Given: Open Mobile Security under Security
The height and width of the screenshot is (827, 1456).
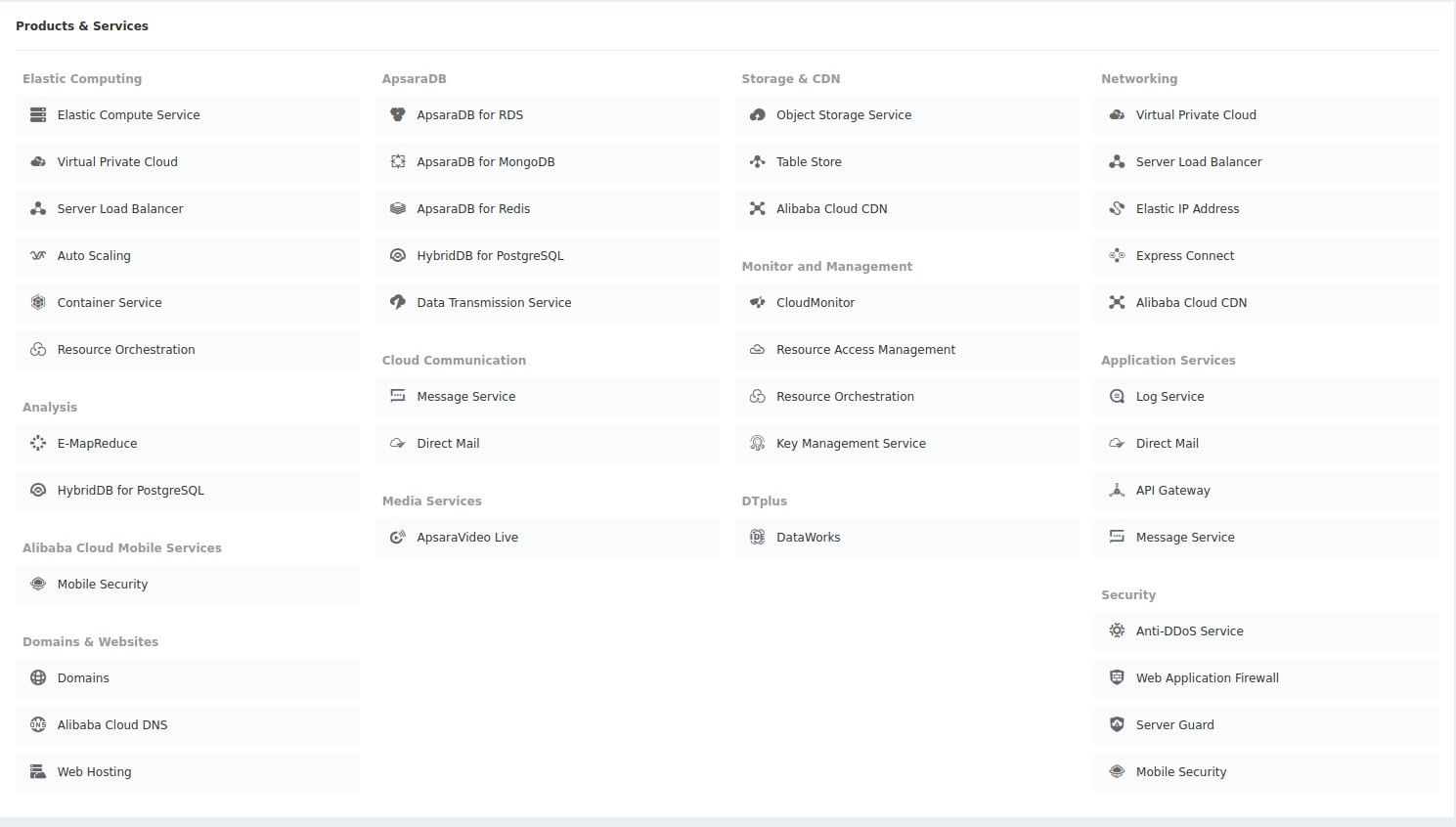Looking at the screenshot, I should coord(1266,772).
